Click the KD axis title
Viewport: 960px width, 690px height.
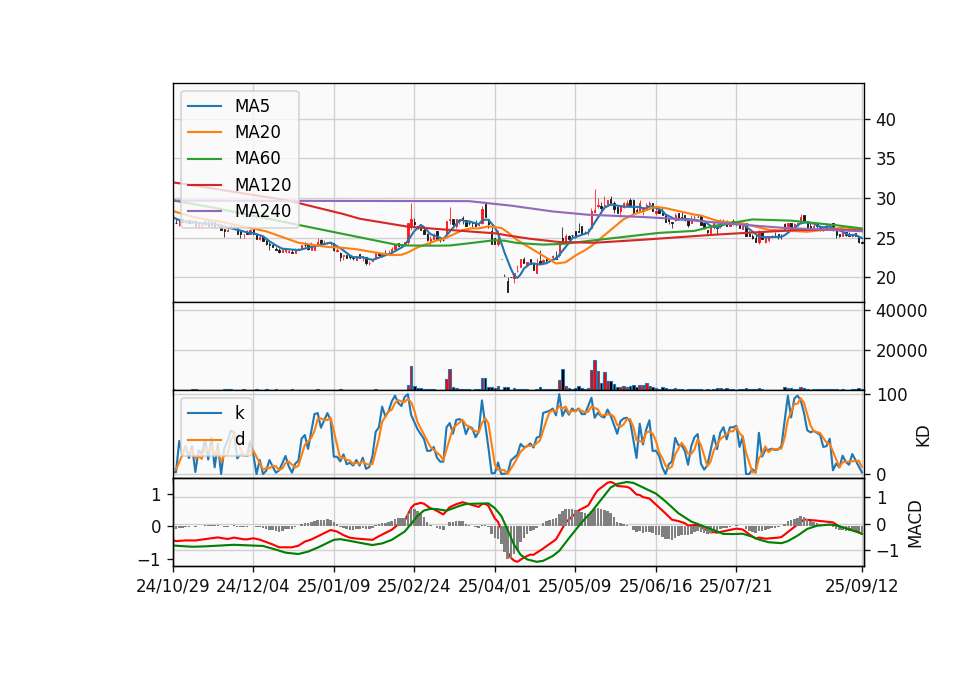pos(923,437)
